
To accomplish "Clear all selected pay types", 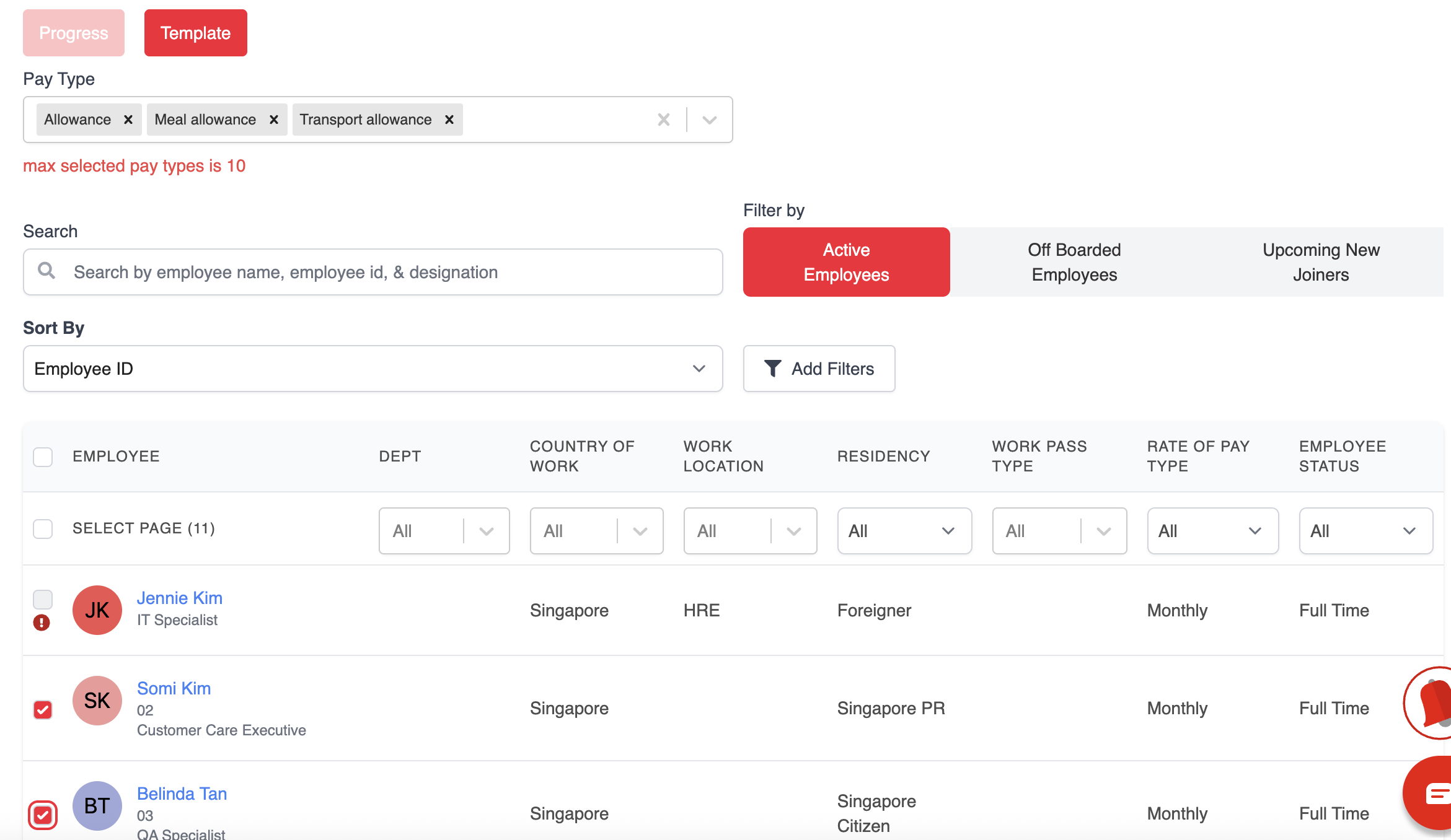I will (x=663, y=120).
